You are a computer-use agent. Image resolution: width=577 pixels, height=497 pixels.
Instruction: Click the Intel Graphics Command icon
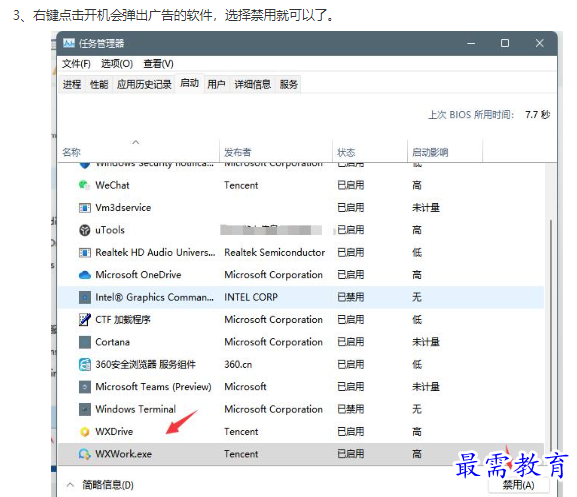click(85, 297)
